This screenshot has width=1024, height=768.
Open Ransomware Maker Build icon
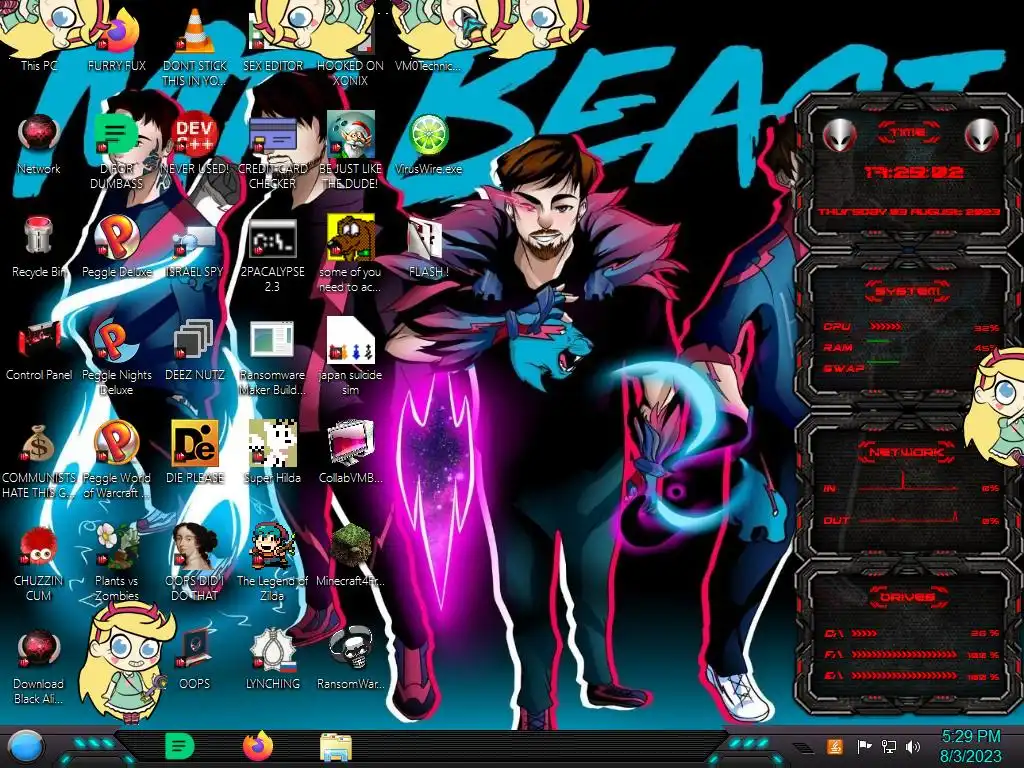click(x=272, y=358)
